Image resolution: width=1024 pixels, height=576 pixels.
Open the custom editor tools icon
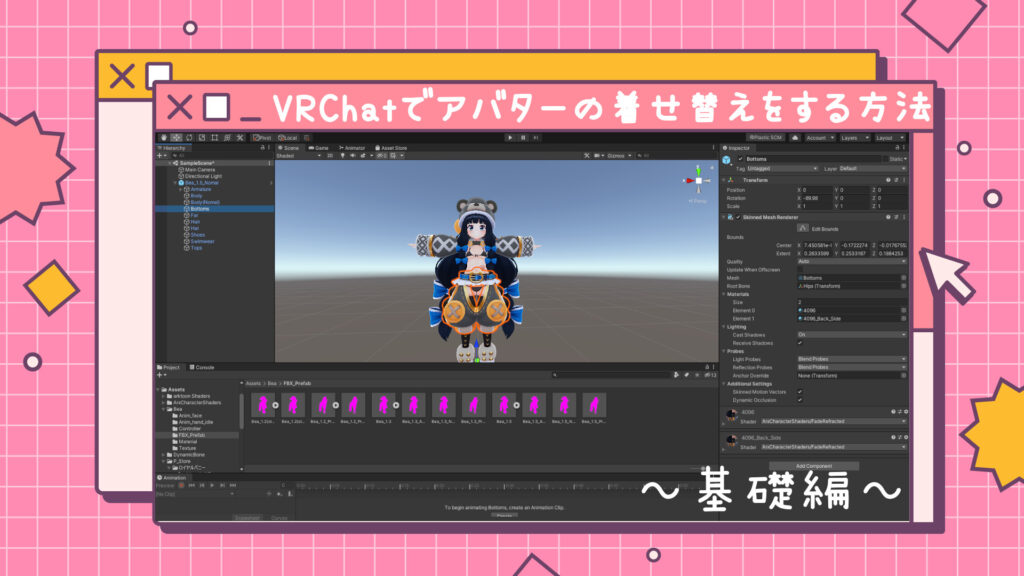[240, 138]
